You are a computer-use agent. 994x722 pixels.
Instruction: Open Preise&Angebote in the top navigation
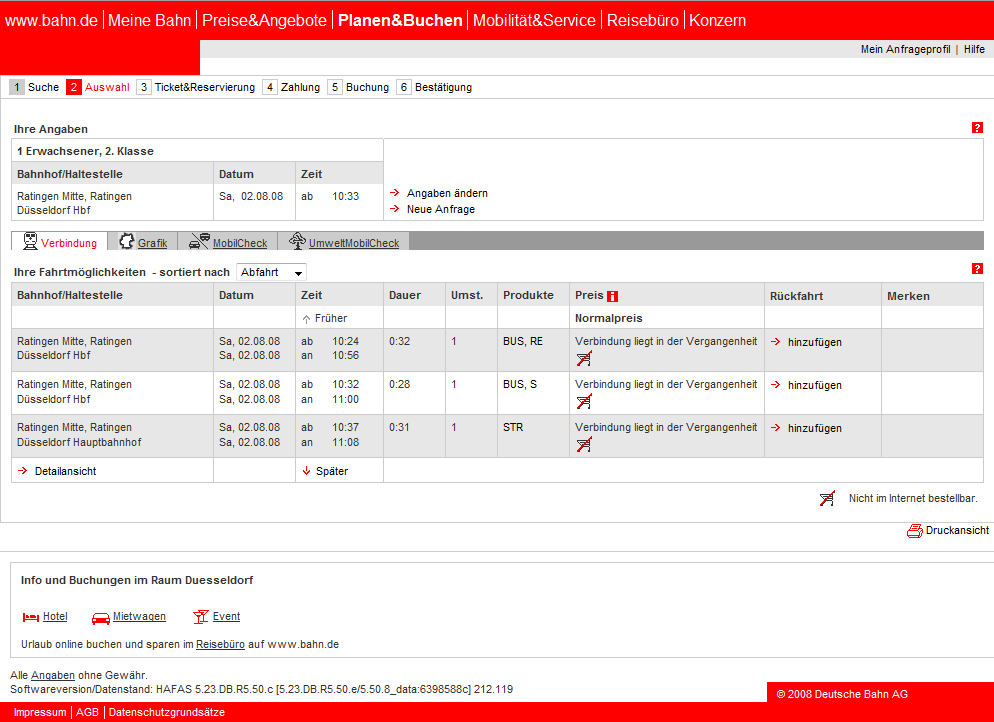pos(264,20)
